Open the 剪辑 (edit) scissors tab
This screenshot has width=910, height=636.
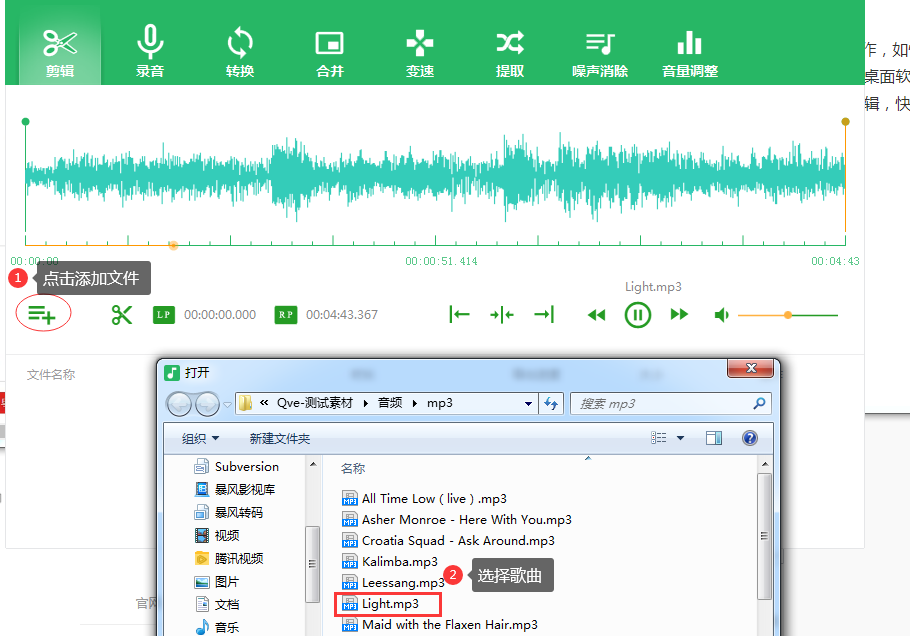point(60,52)
